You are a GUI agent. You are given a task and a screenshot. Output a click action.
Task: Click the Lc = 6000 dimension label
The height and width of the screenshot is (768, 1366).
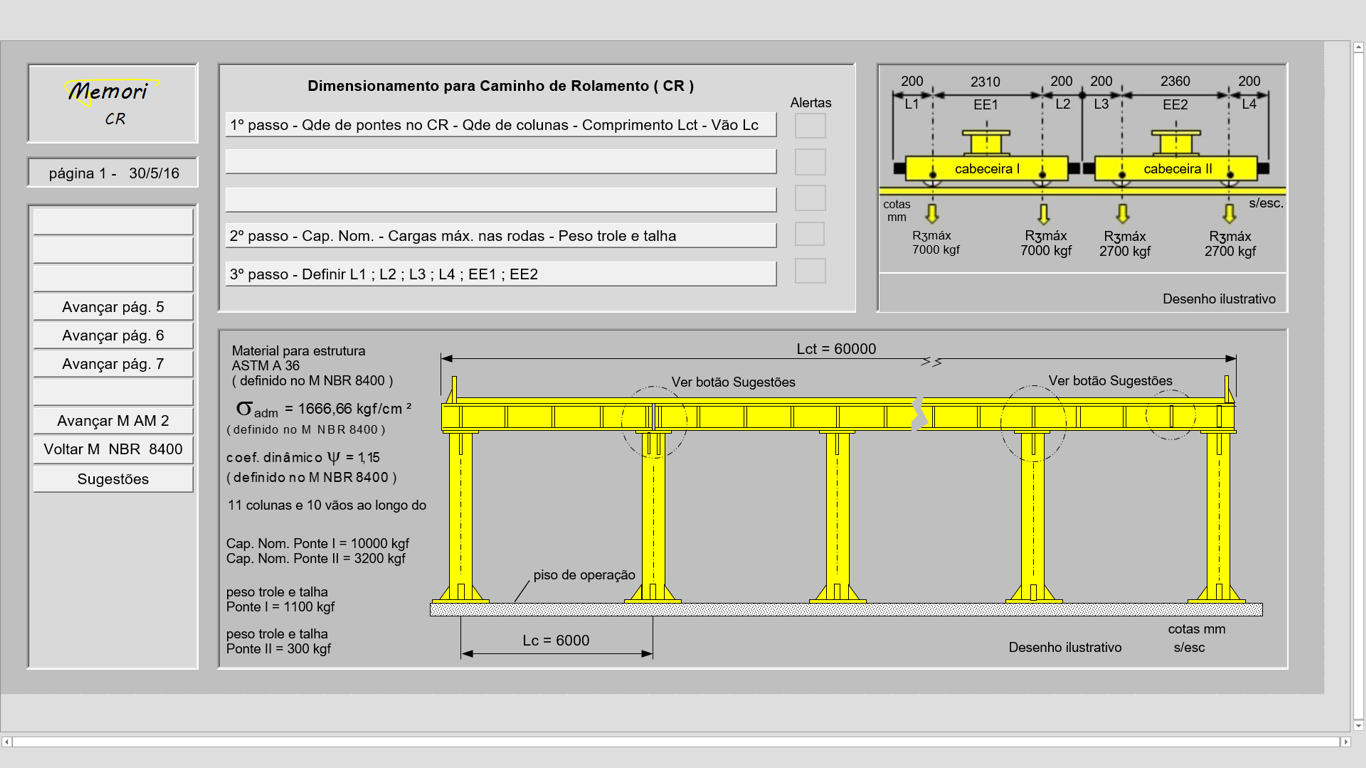click(x=556, y=640)
